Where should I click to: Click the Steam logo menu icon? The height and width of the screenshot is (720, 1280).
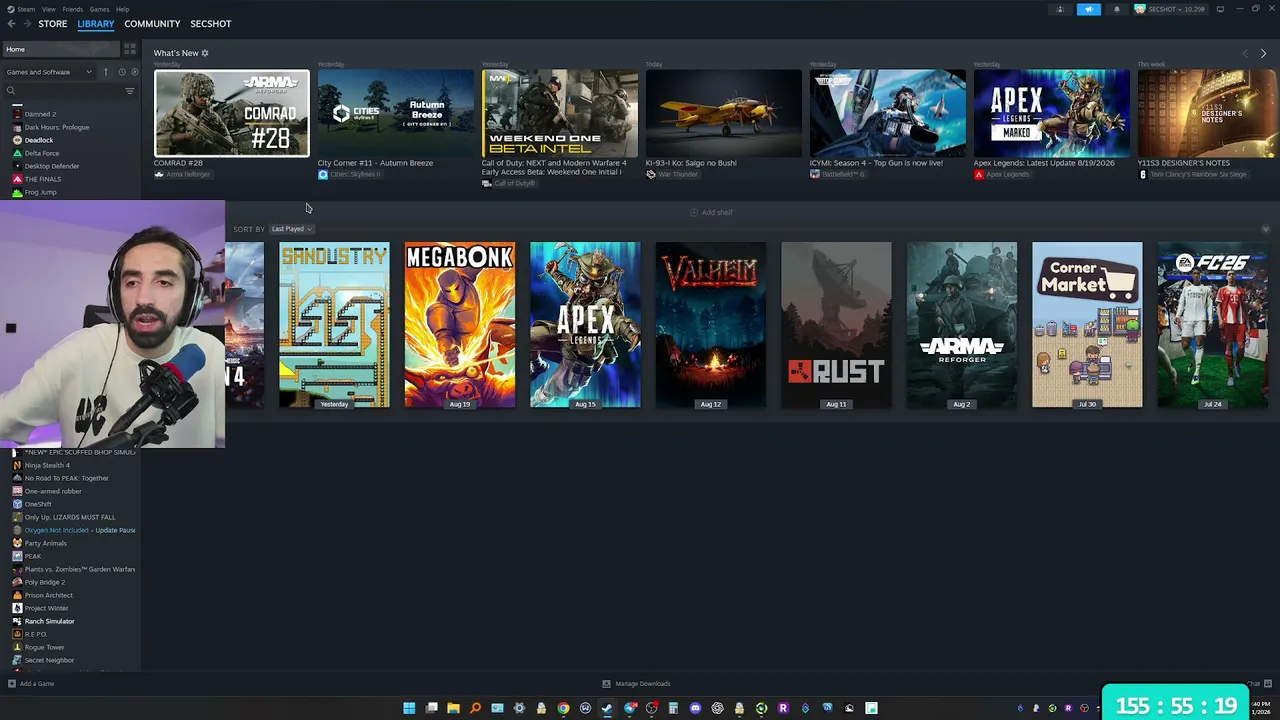coord(10,9)
